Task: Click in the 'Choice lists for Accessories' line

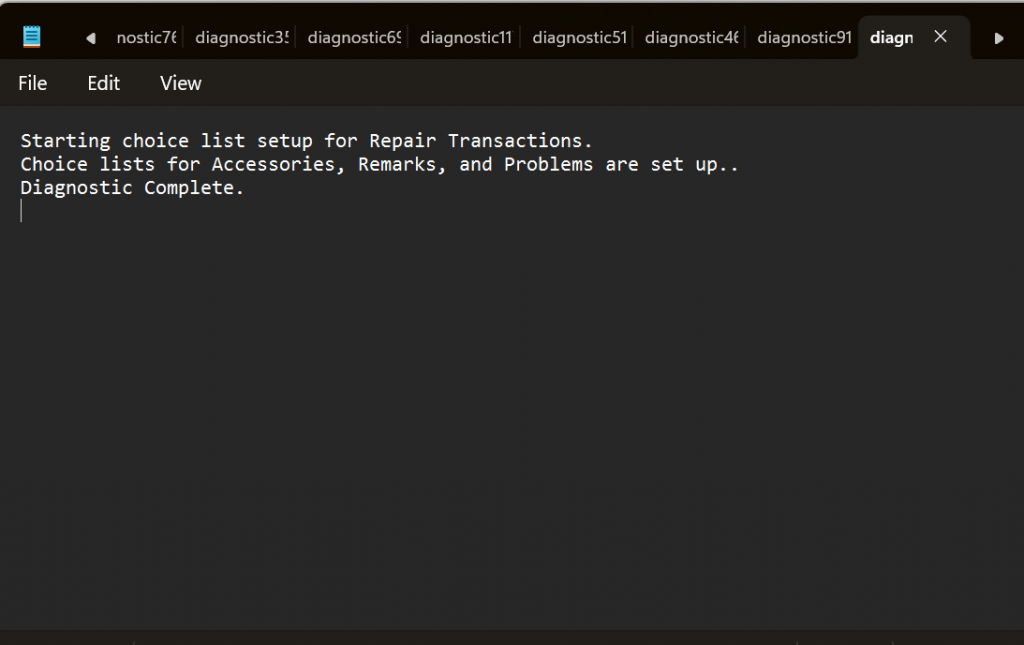Action: pos(379,164)
